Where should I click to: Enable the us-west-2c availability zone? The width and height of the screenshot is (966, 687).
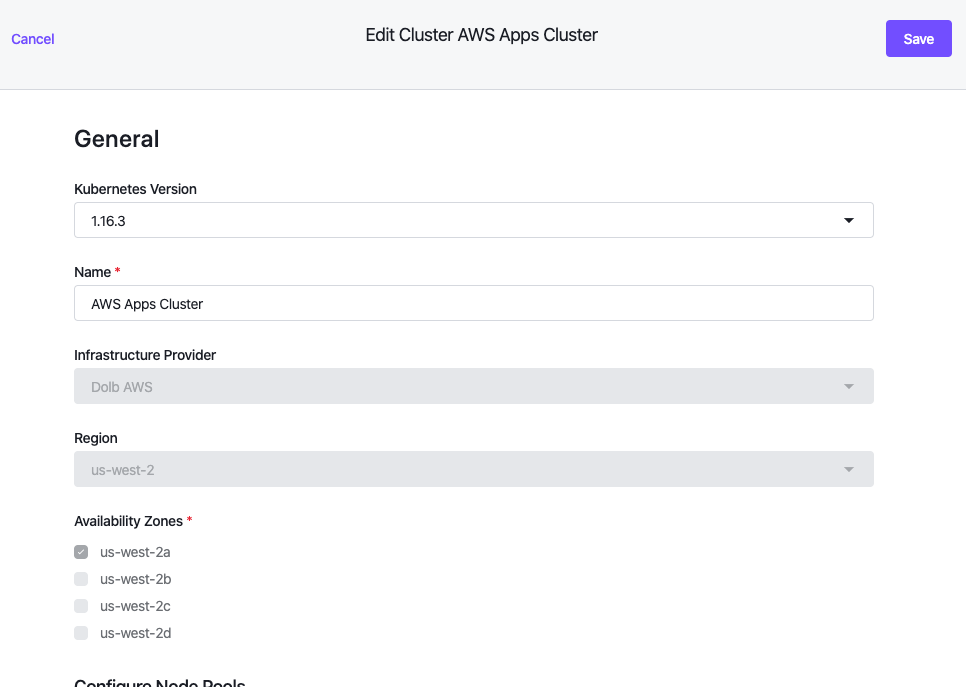point(81,606)
